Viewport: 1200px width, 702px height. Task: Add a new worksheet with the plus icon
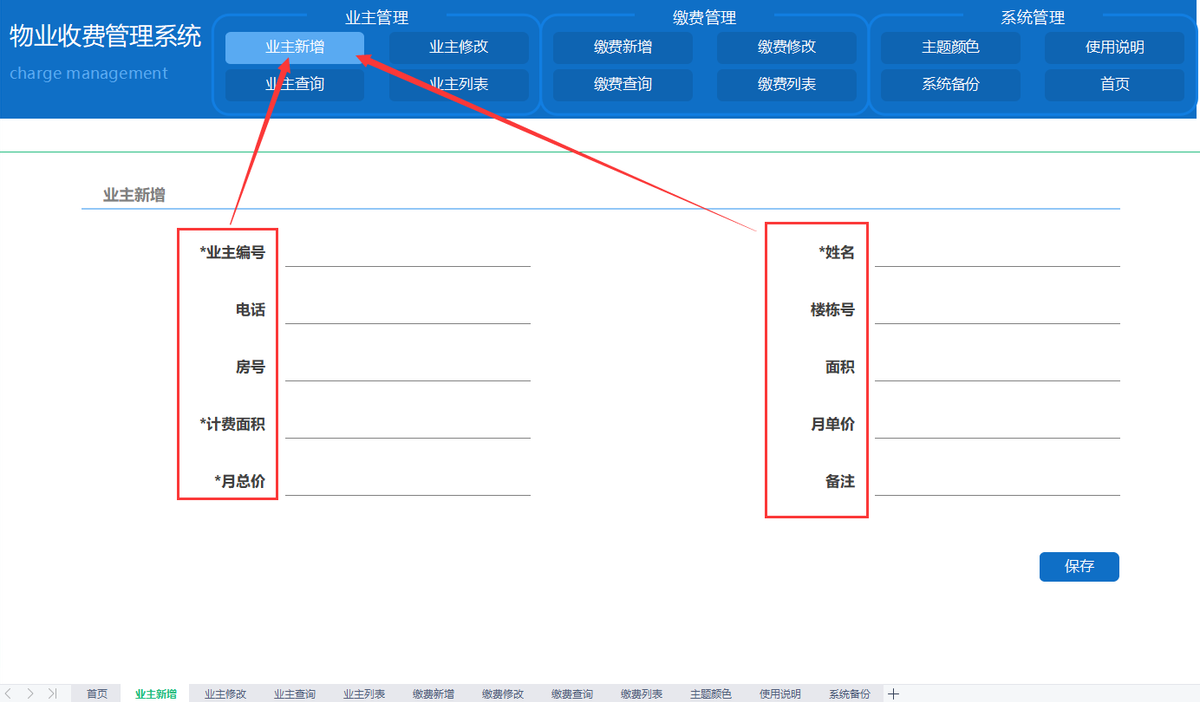click(893, 693)
